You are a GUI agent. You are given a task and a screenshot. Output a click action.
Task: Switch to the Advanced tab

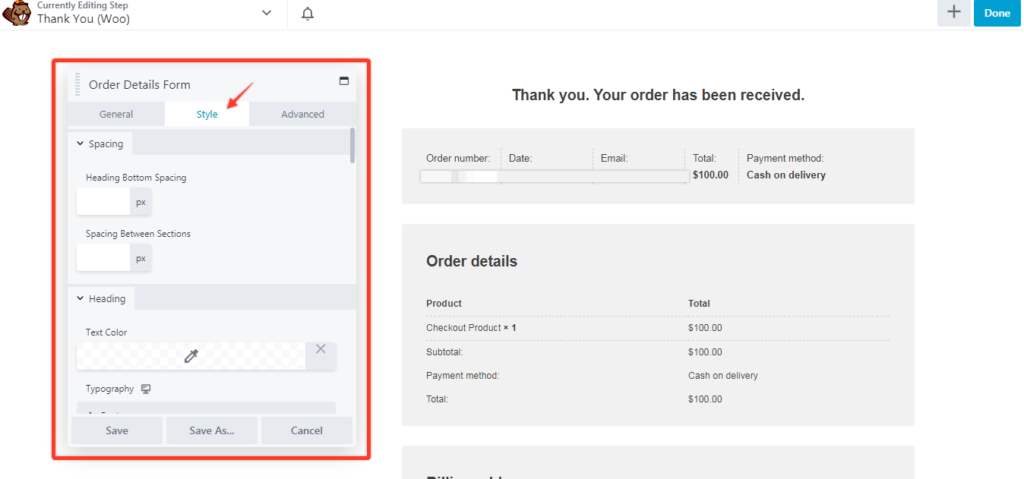tap(302, 114)
